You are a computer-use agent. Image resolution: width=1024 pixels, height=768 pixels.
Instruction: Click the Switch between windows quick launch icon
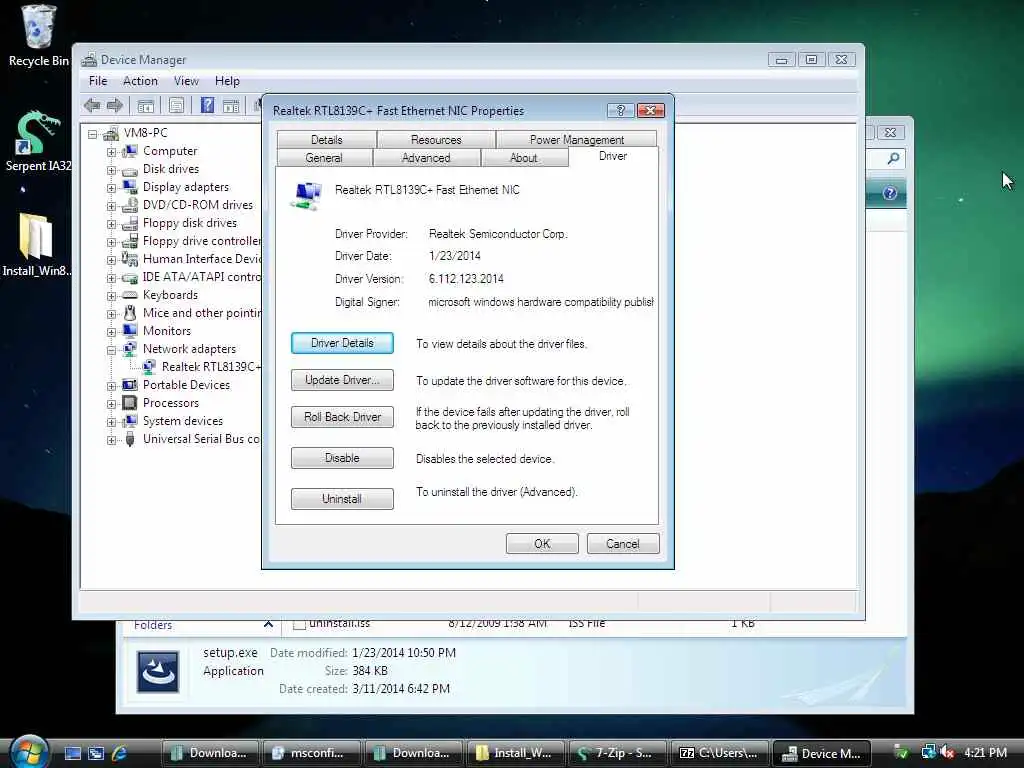pyautogui.click(x=96, y=754)
